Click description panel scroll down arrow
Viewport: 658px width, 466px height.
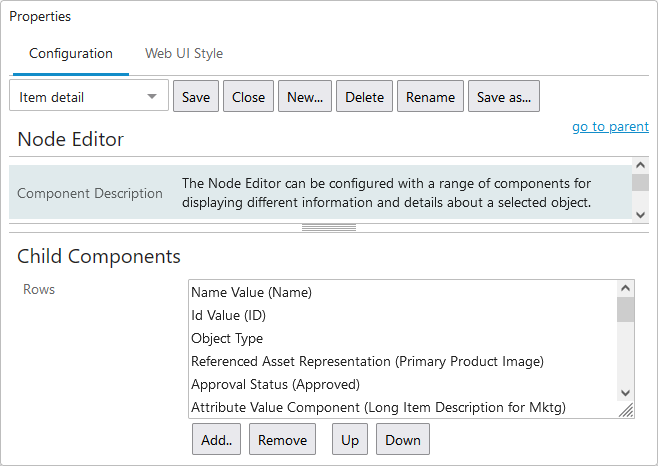point(640,215)
